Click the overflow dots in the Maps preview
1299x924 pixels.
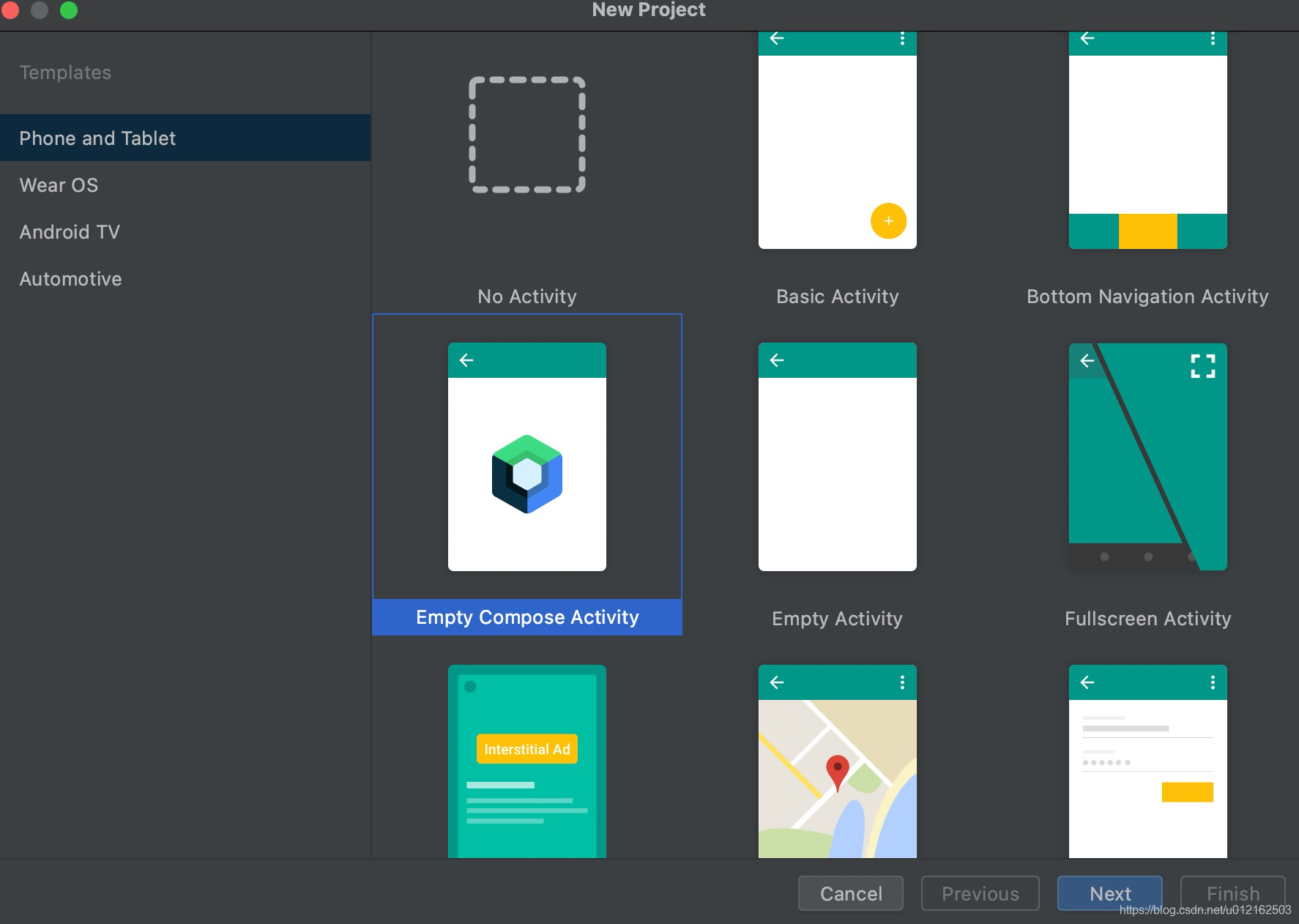(x=902, y=682)
